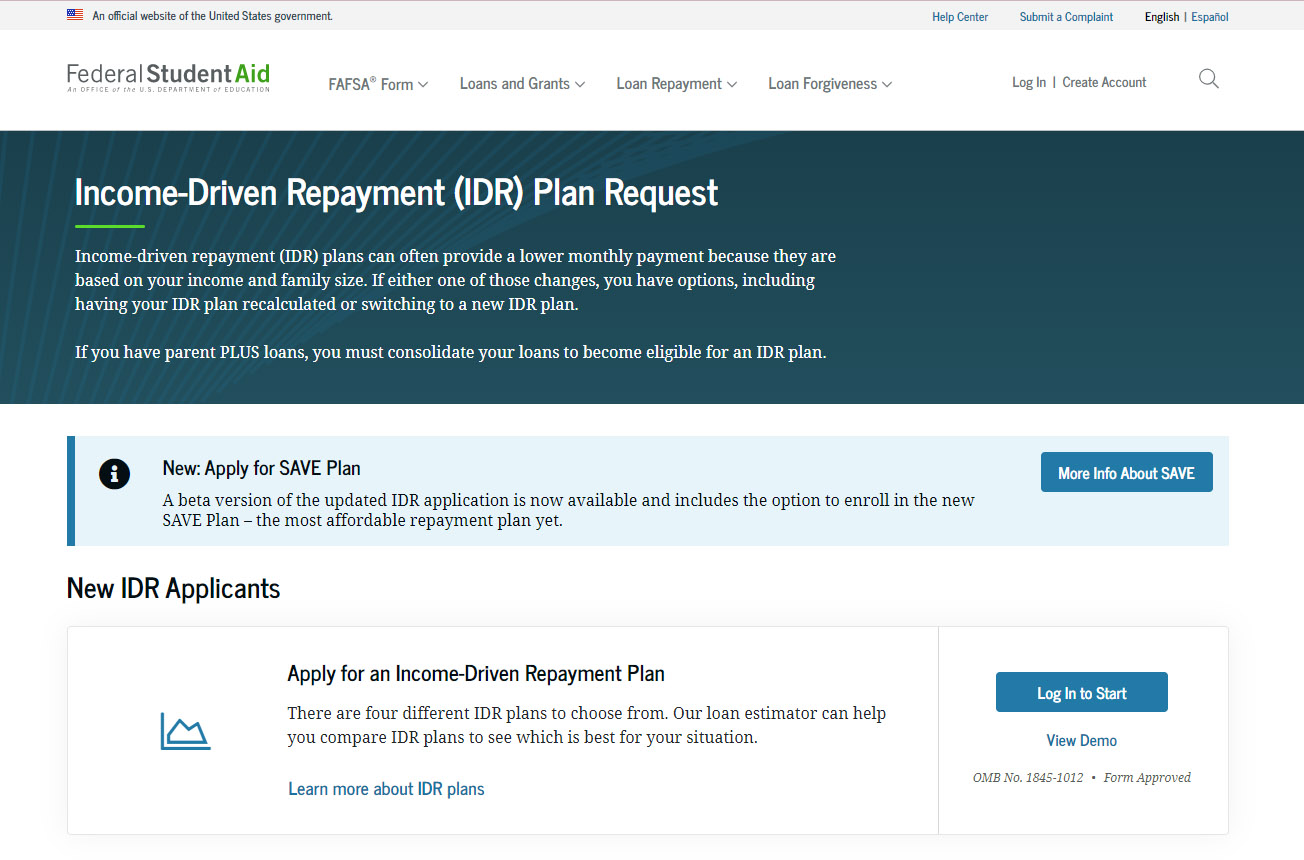Follow Learn more about IDR plans link
This screenshot has height=860, width=1304.
tap(386, 789)
